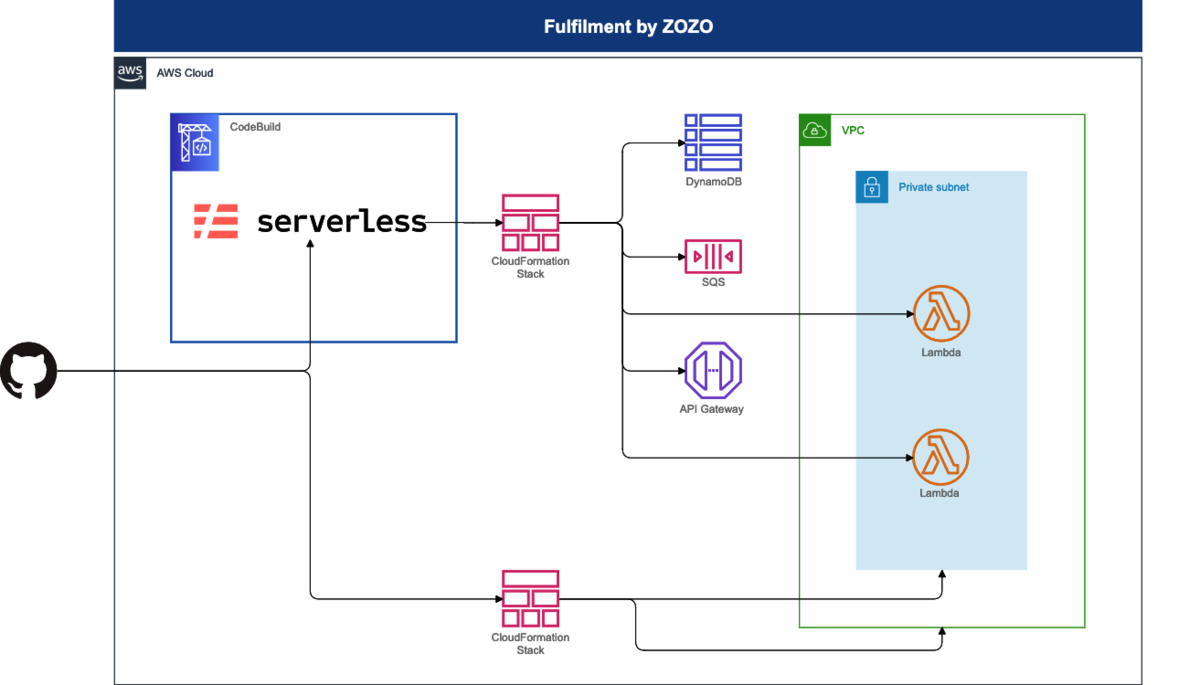Click the CodeBuild label text

coord(255,127)
